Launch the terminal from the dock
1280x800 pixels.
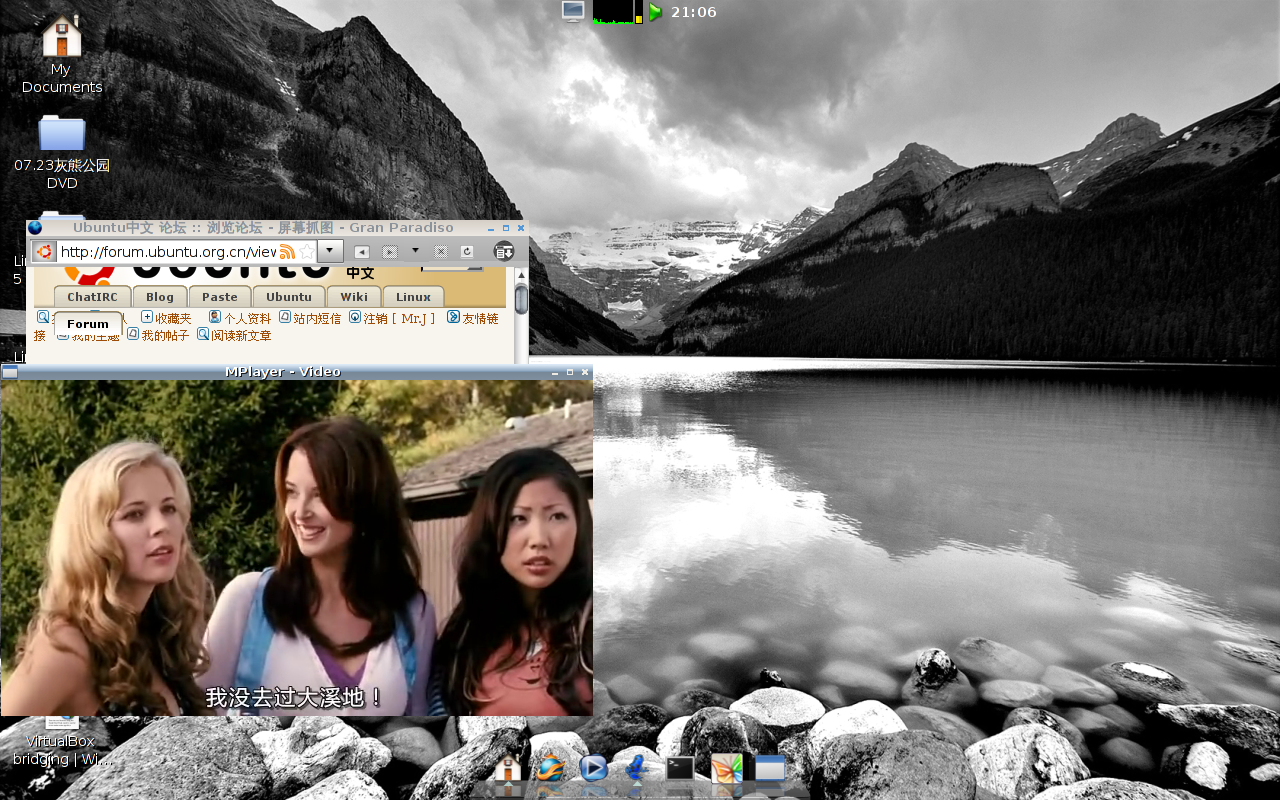click(x=680, y=768)
